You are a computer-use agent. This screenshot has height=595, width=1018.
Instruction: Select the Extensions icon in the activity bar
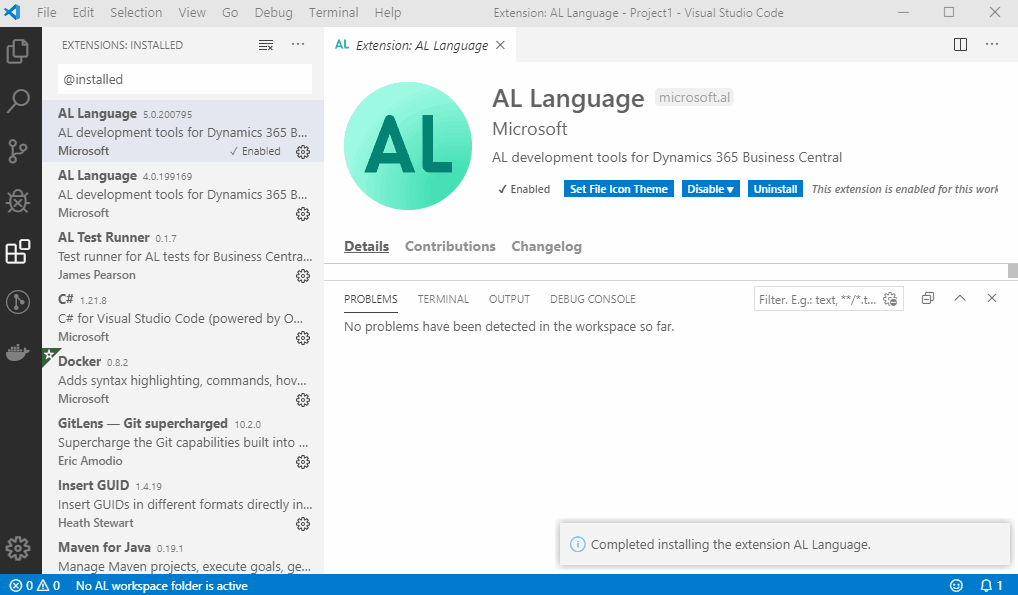tap(18, 251)
